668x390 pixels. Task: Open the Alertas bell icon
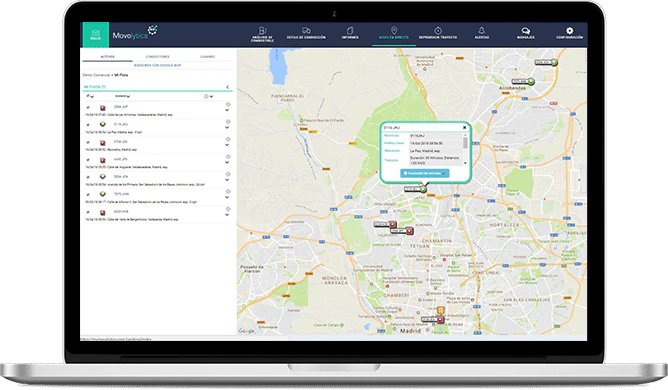pyautogui.click(x=481, y=34)
